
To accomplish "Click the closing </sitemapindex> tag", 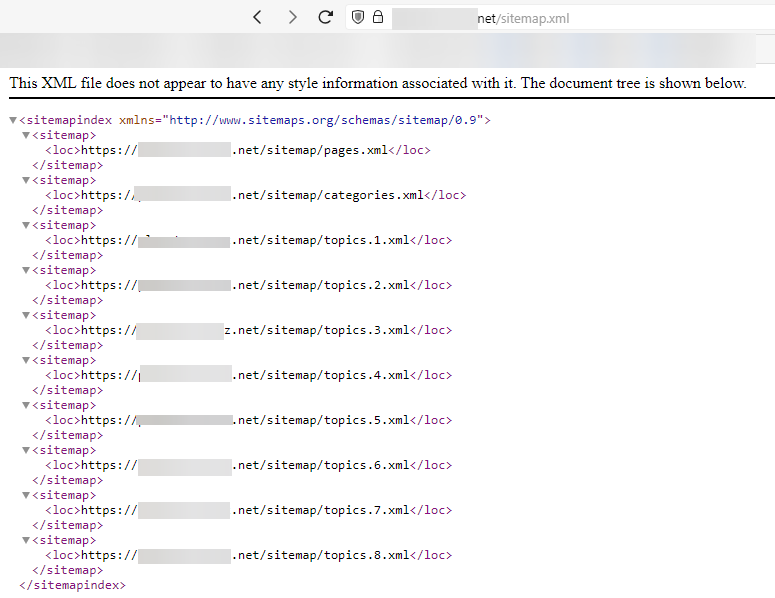I will (72, 585).
